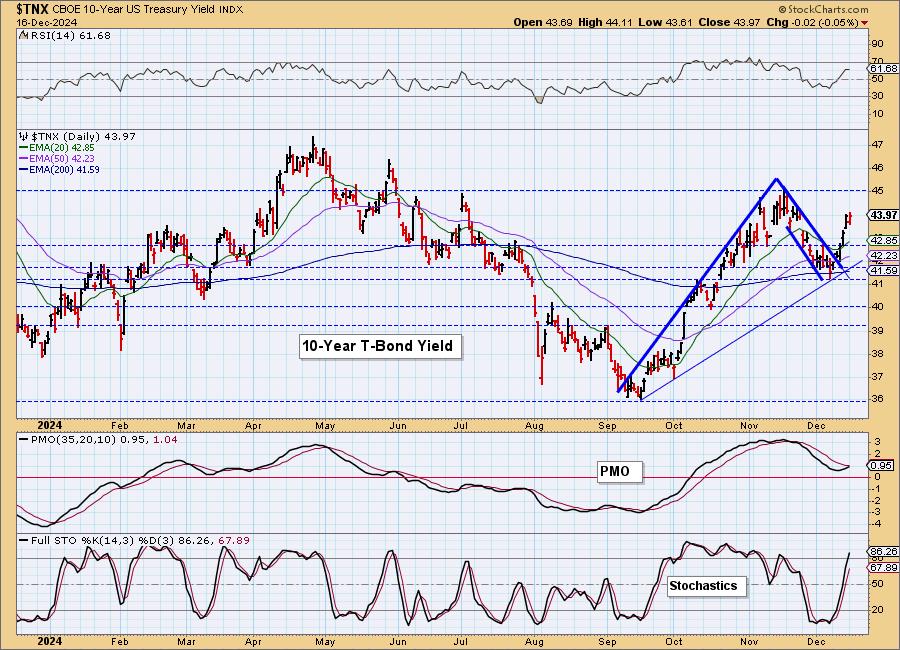Click the 'Low 43.61' header value
This screenshot has width=900, height=650.
tap(665, 22)
